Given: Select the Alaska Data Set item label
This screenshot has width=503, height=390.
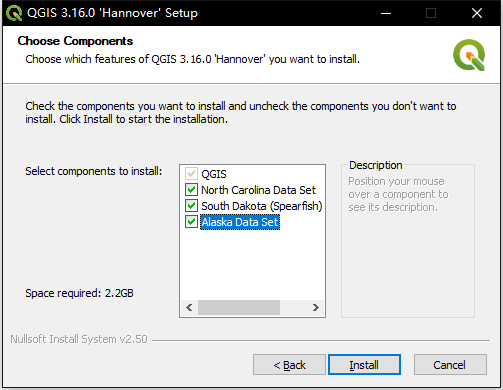Looking at the screenshot, I should coord(240,222).
